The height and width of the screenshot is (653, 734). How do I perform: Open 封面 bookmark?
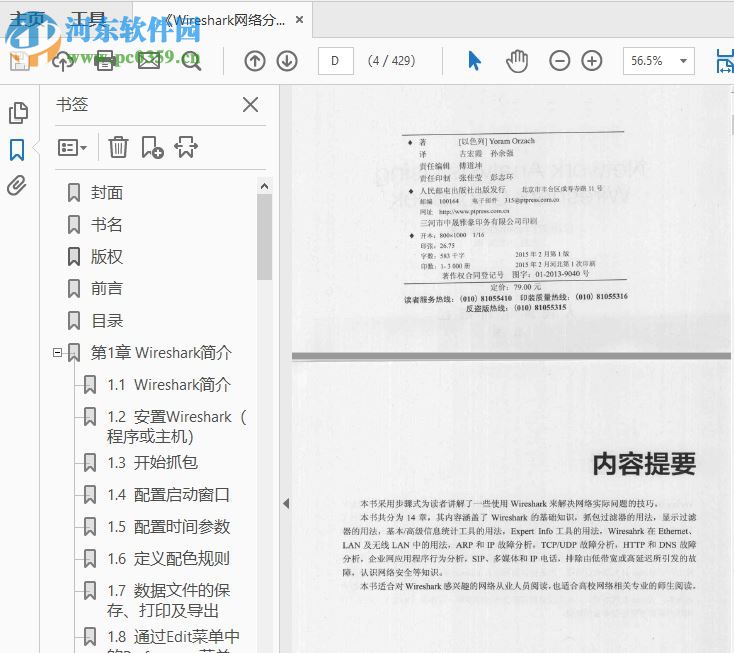tap(107, 192)
